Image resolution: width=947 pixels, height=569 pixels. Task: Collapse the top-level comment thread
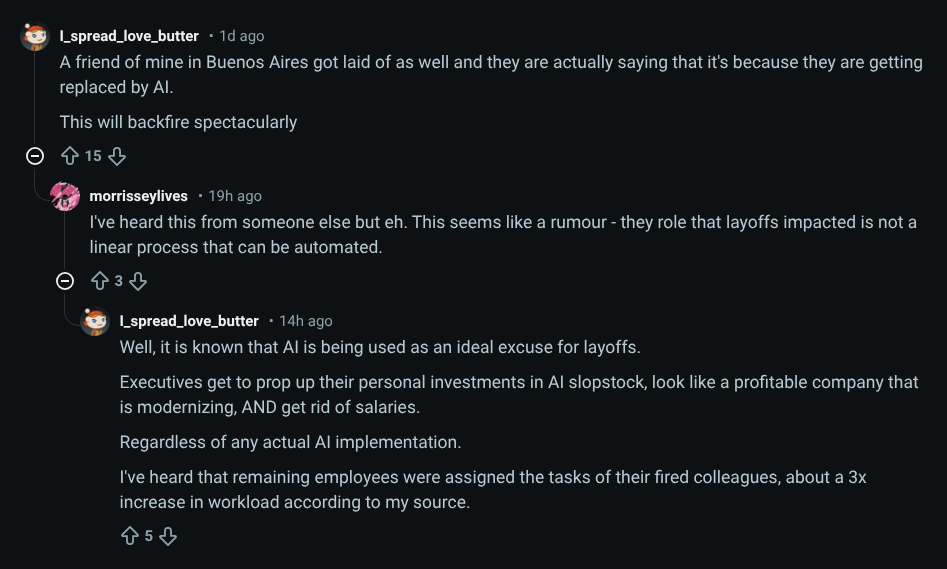tap(35, 156)
